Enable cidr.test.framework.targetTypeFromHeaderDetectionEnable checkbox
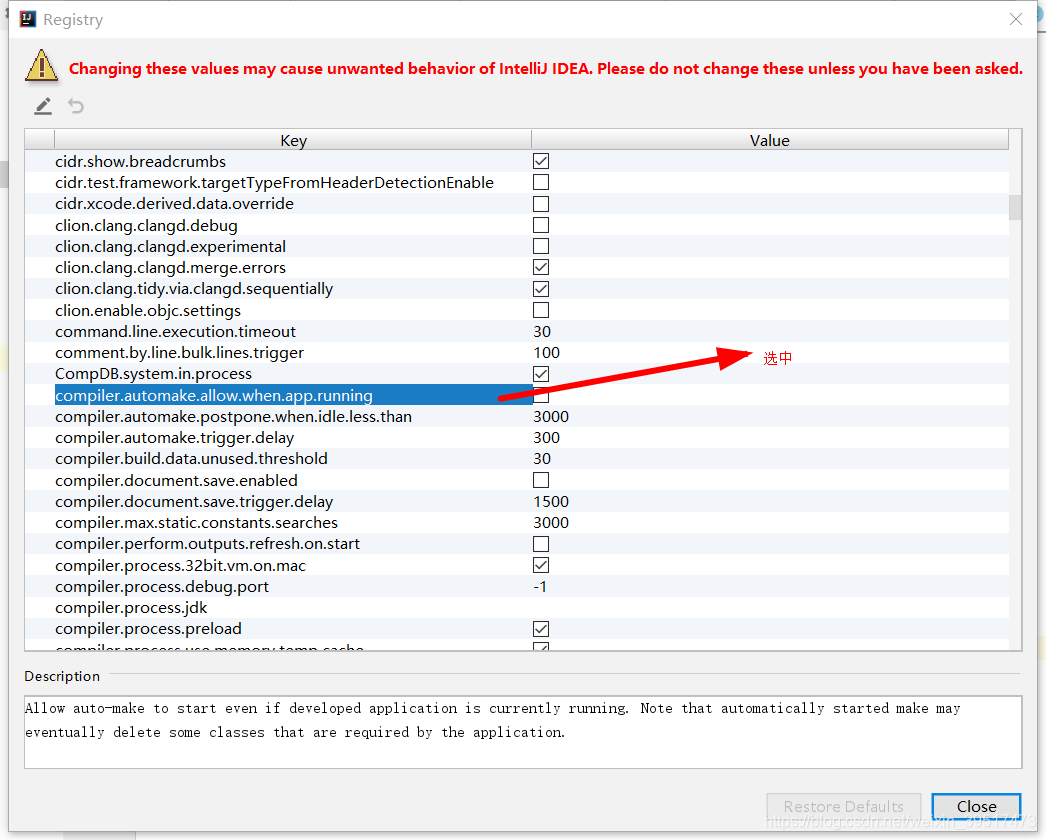This screenshot has height=840, width=1046. click(541, 182)
